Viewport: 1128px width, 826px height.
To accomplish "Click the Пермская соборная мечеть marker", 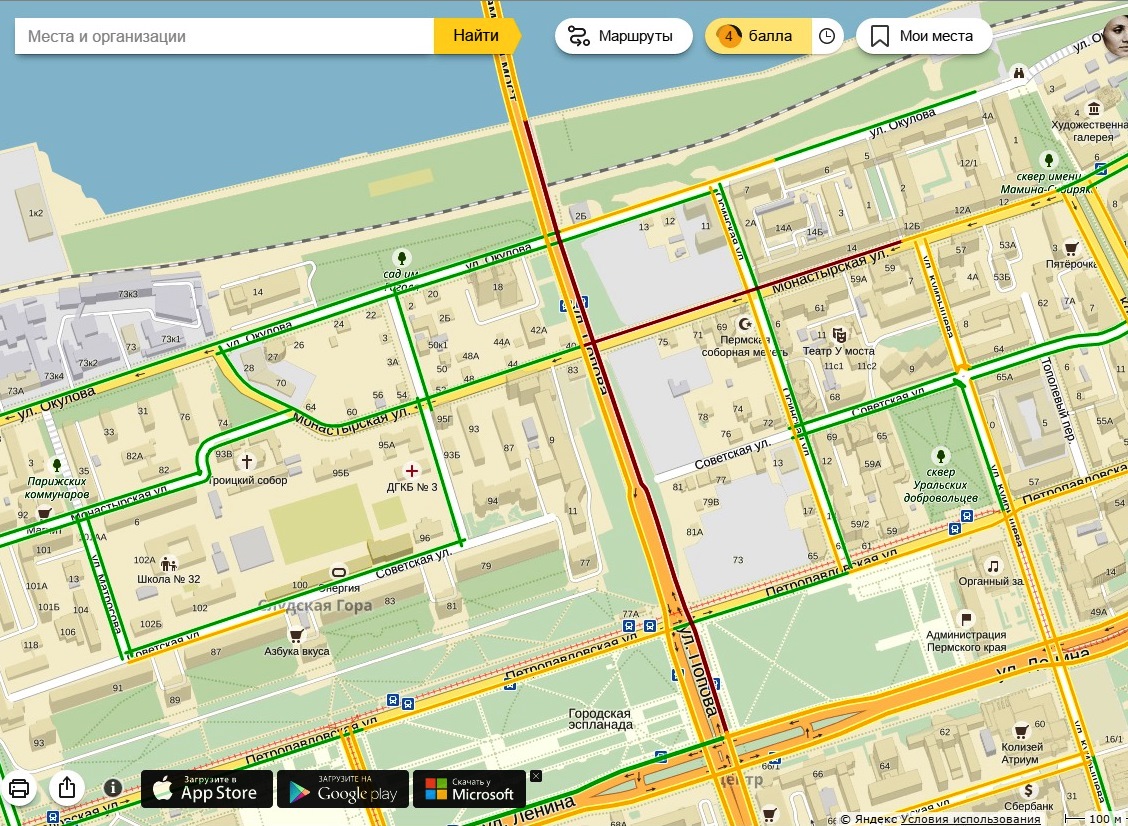I will coord(745,324).
